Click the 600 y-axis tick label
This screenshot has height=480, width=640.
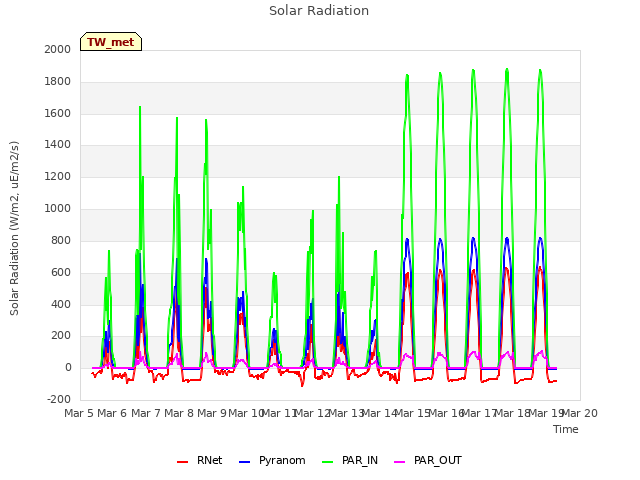coord(61,272)
